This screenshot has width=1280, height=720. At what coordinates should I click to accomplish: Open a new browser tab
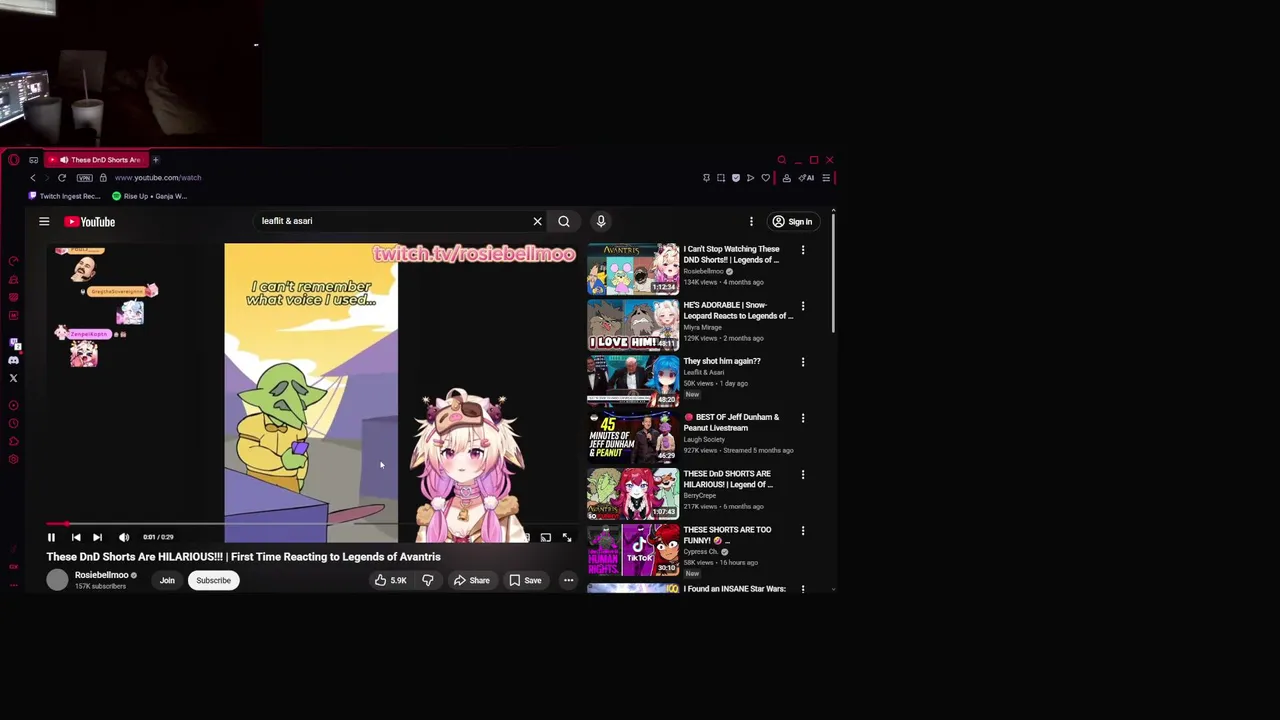click(x=155, y=160)
